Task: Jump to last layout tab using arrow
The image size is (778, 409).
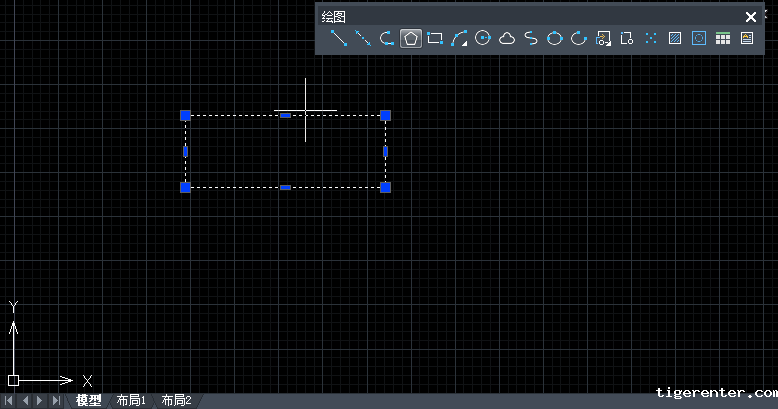Action: (x=56, y=400)
